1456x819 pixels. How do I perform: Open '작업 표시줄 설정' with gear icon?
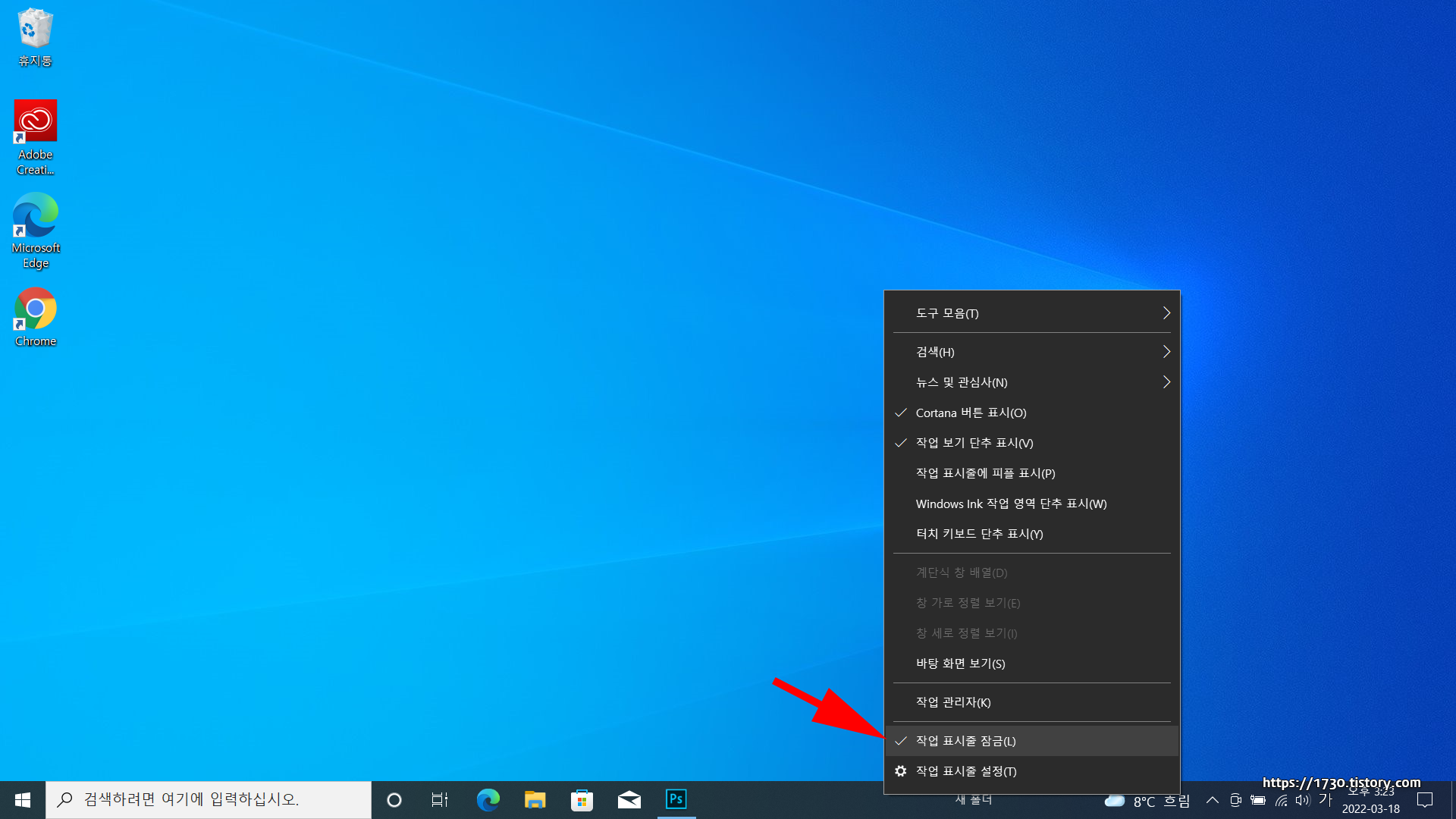[x=965, y=771]
